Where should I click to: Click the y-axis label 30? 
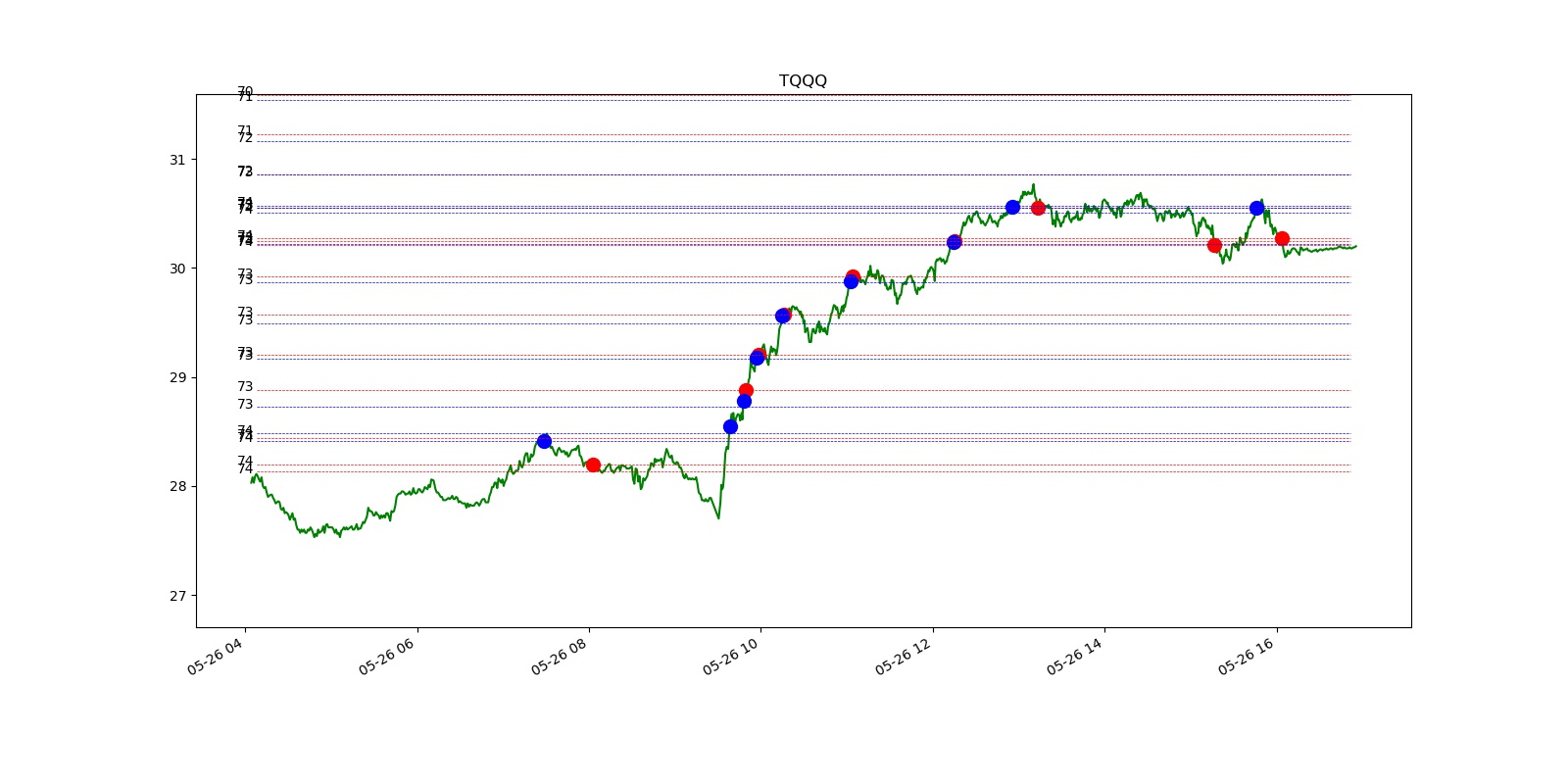coord(177,269)
